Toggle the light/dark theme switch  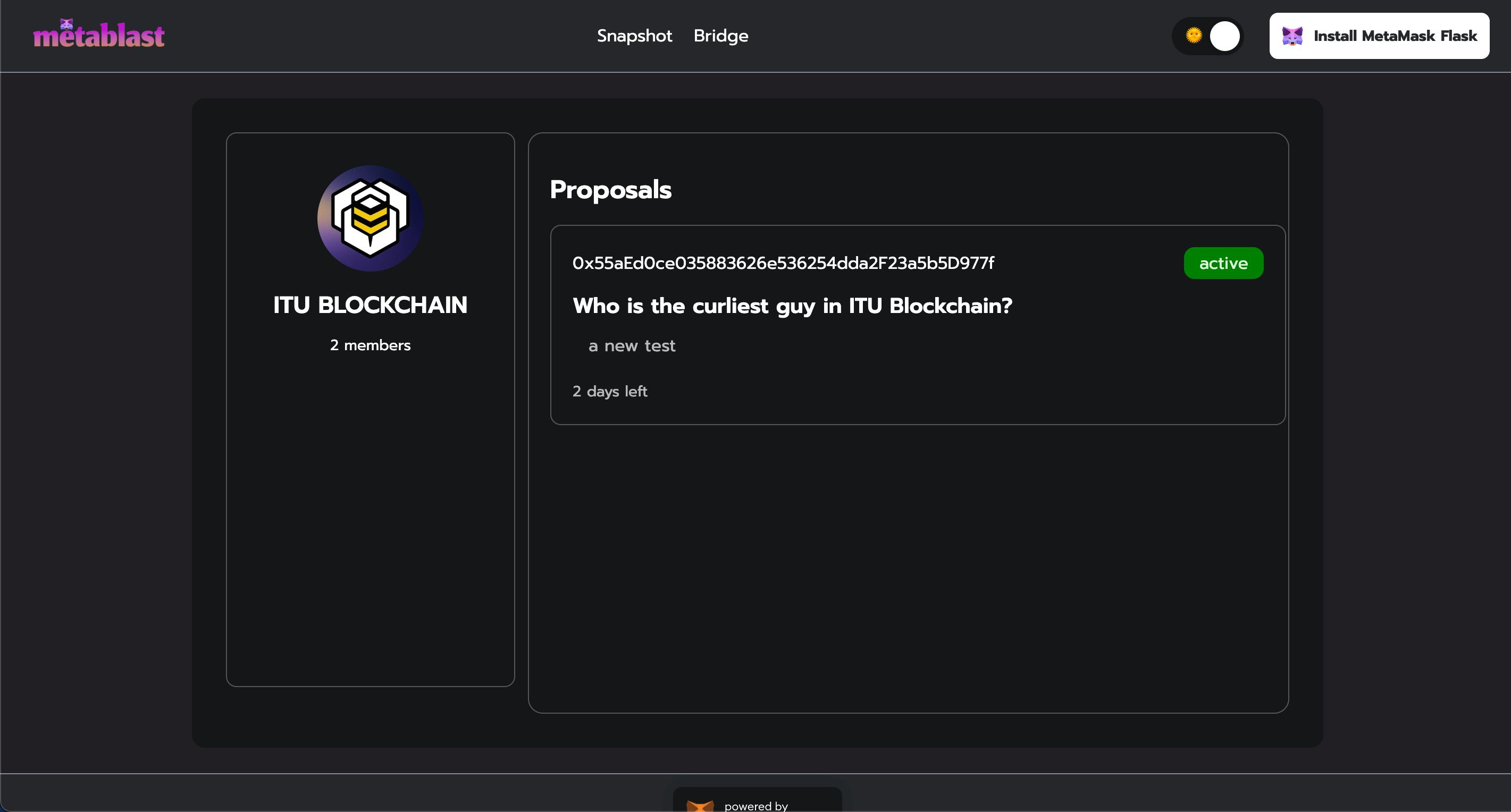pos(1208,36)
